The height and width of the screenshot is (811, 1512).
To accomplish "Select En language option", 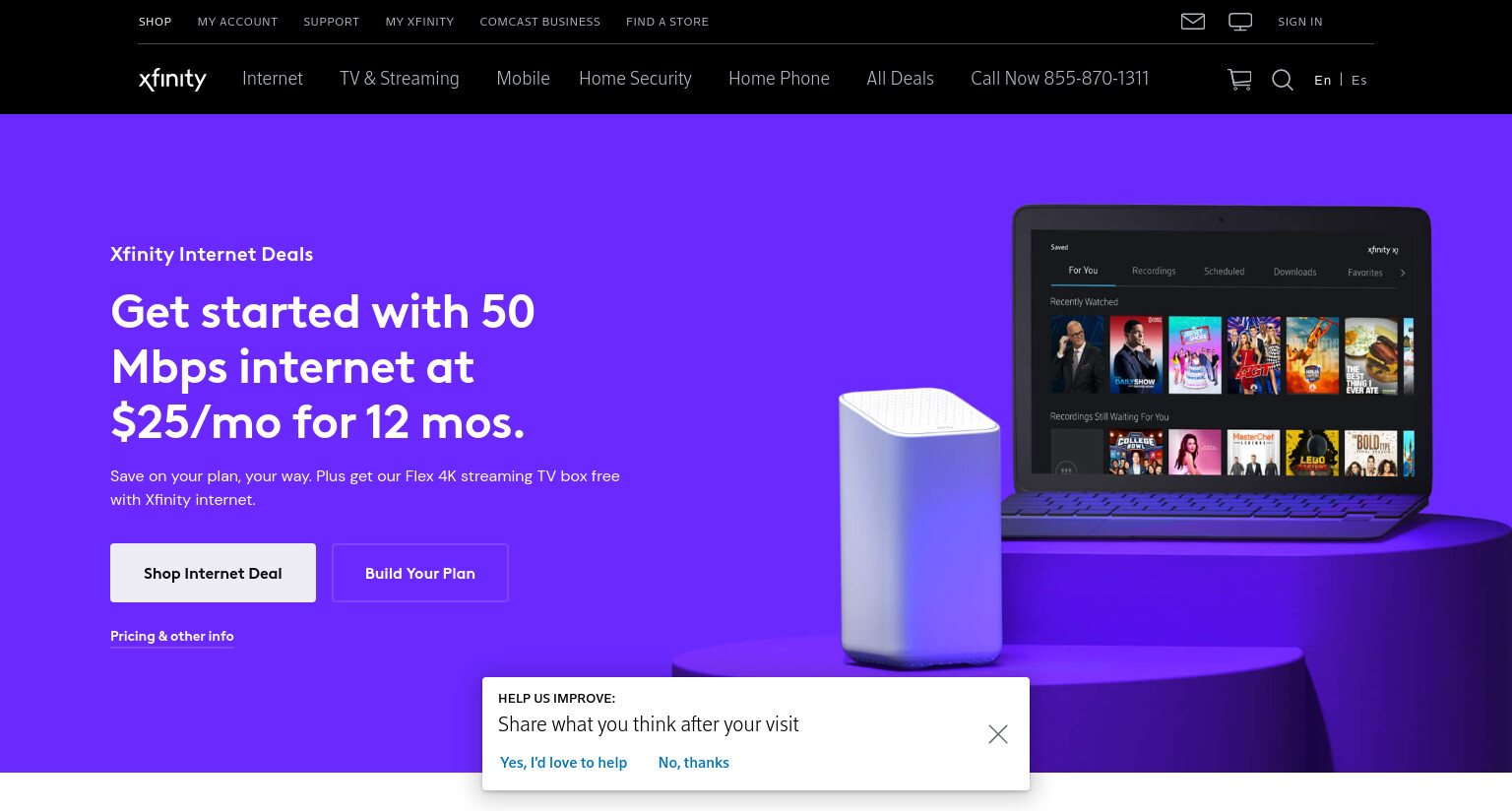I will click(1322, 81).
